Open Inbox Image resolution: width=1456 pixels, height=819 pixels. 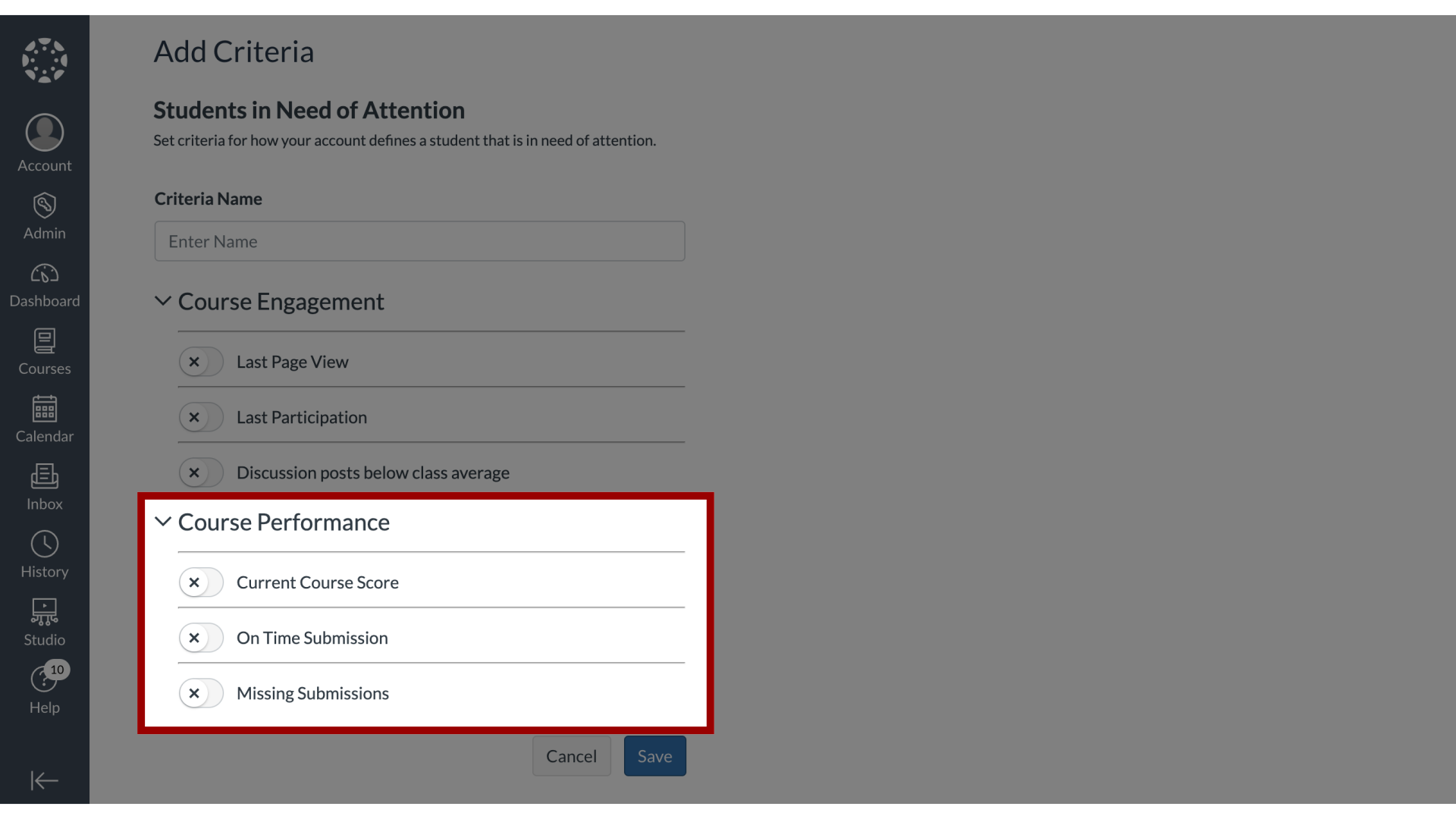44,485
